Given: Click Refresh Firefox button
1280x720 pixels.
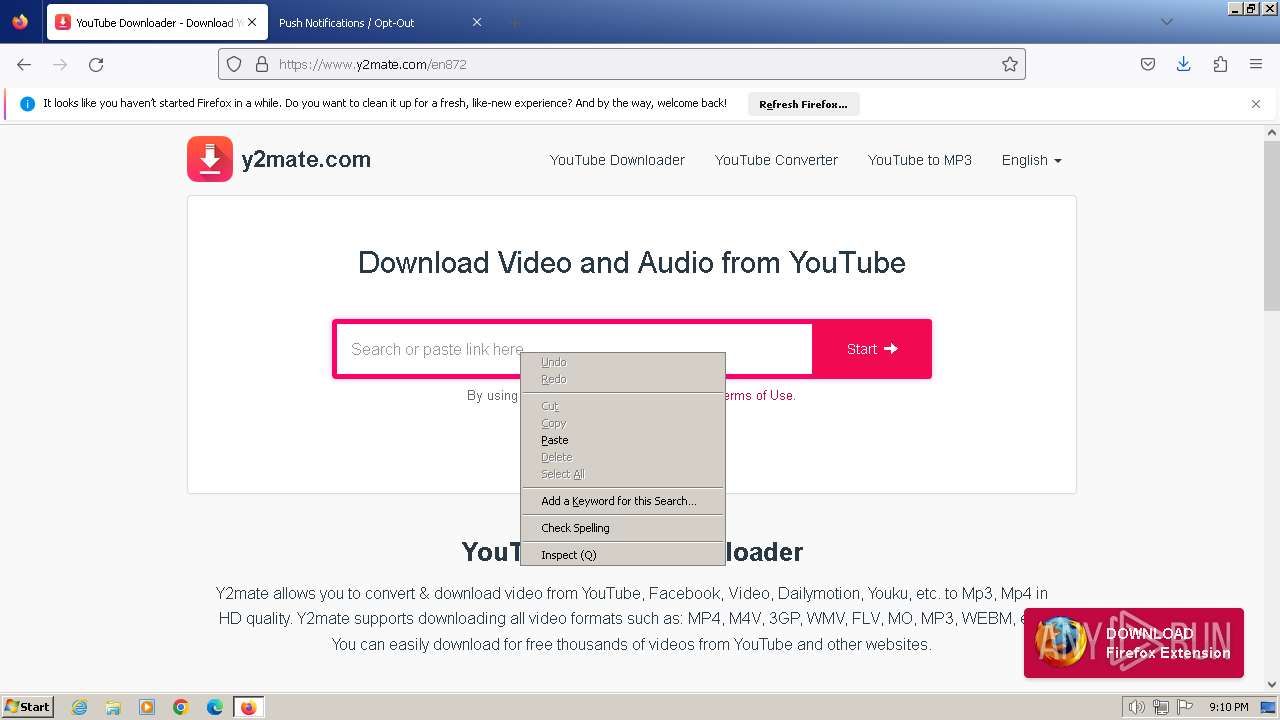Looking at the screenshot, I should 803,104.
